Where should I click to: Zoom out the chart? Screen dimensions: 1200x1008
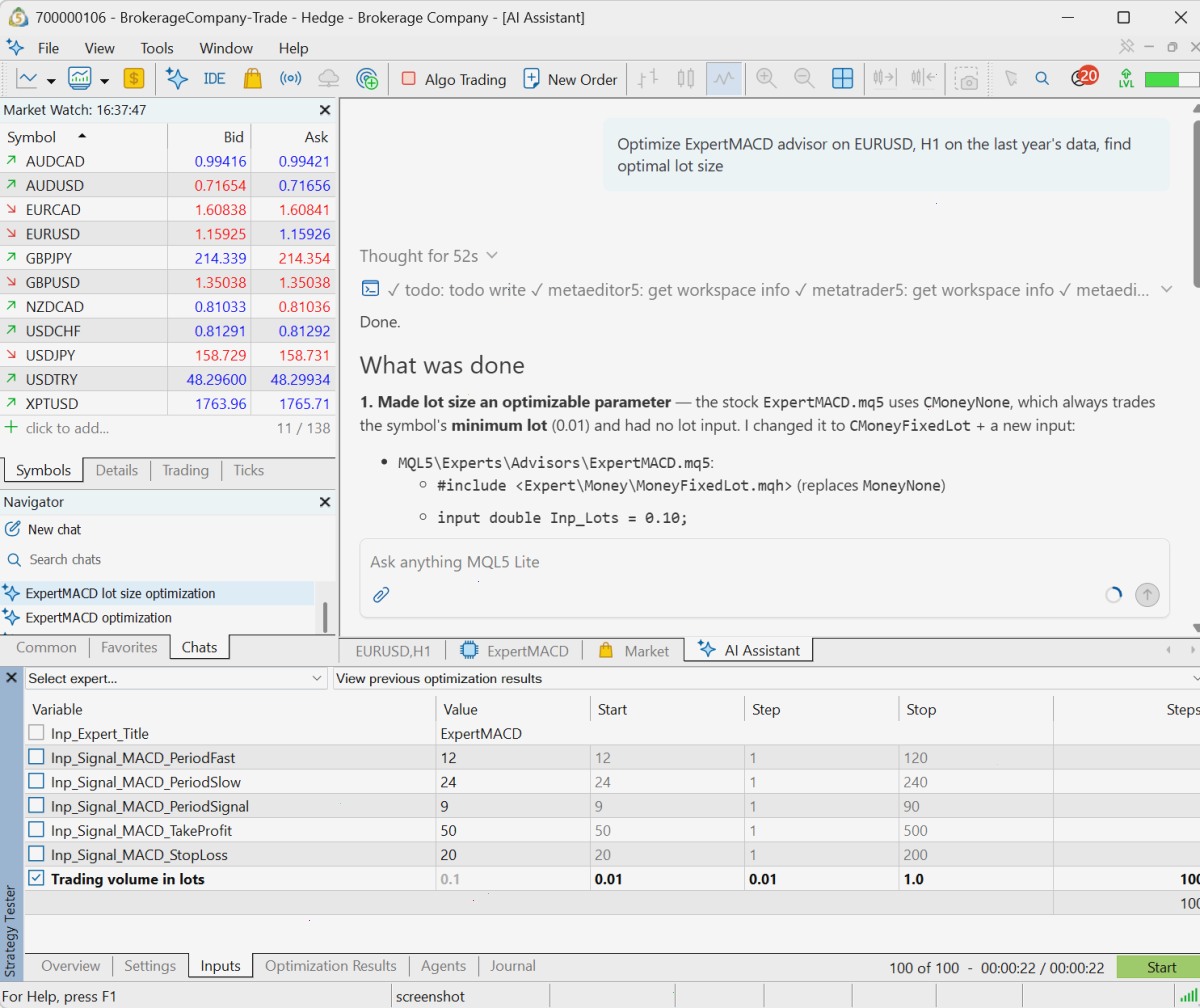tap(804, 79)
